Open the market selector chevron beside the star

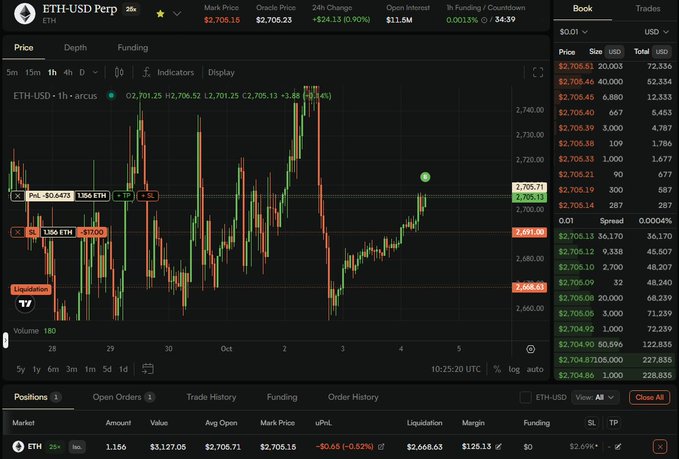click(x=177, y=14)
